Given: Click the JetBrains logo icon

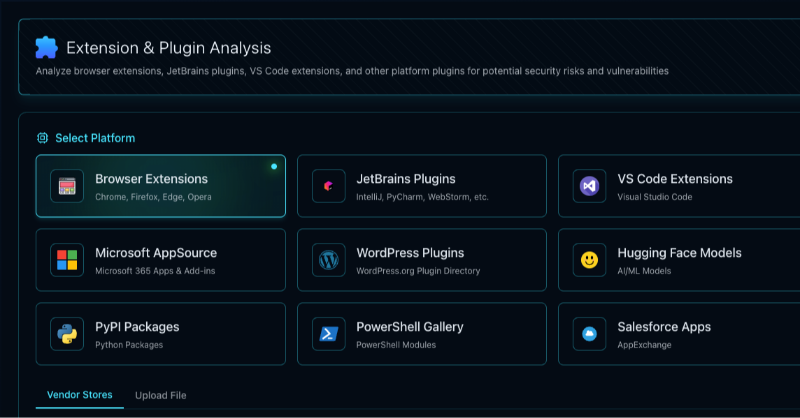Looking at the screenshot, I should pyautogui.click(x=329, y=186).
